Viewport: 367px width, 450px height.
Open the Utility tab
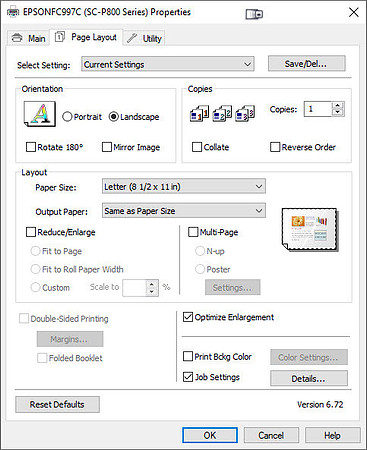tap(144, 38)
